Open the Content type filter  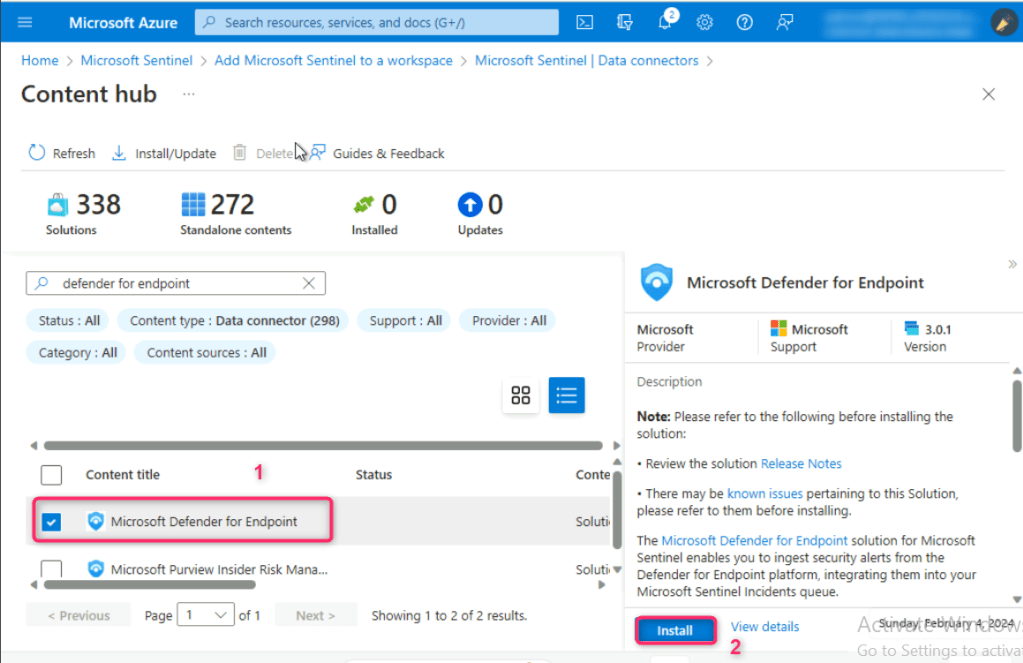[x=234, y=321]
